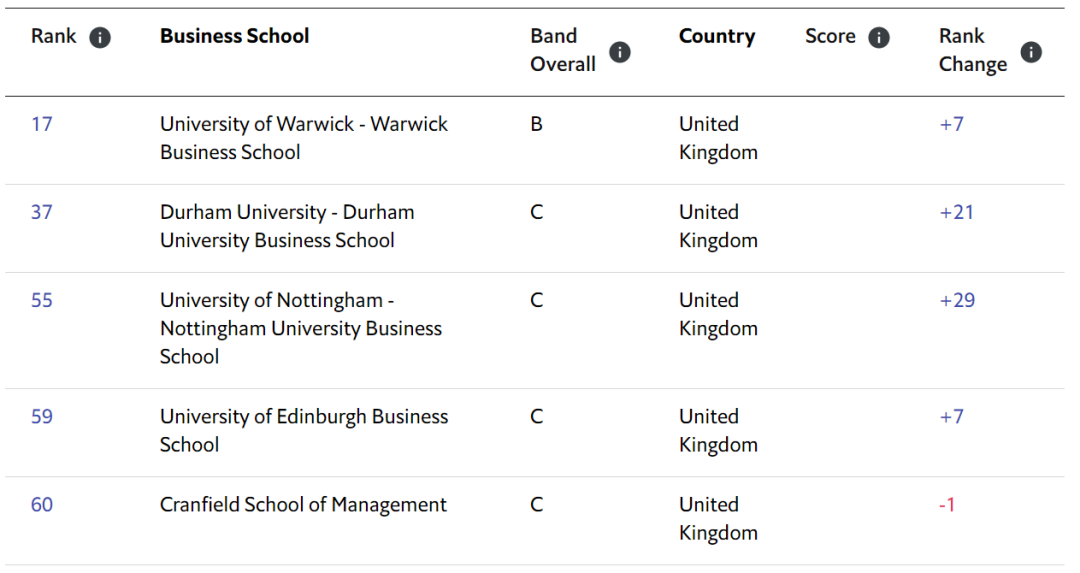Sort by the Business School column header

click(234, 37)
